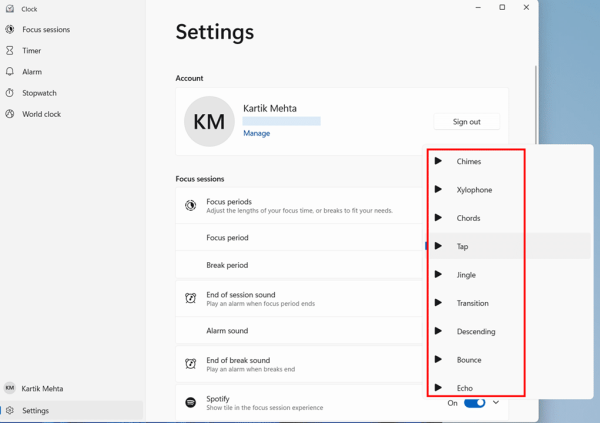Click the End of break sound alarm icon
Image resolution: width=600 pixels, height=423 pixels.
click(x=191, y=363)
